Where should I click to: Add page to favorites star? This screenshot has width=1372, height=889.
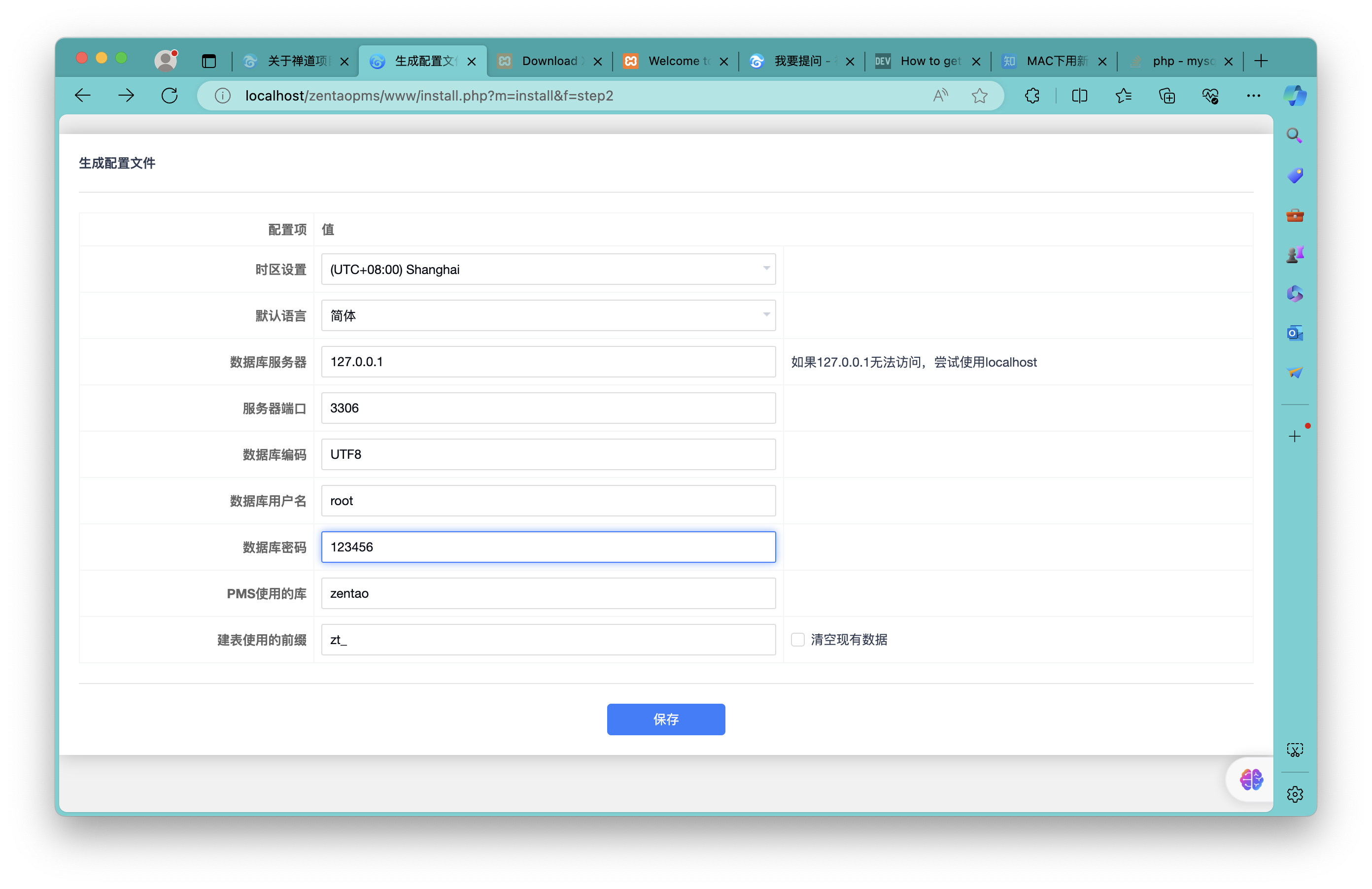coord(979,96)
